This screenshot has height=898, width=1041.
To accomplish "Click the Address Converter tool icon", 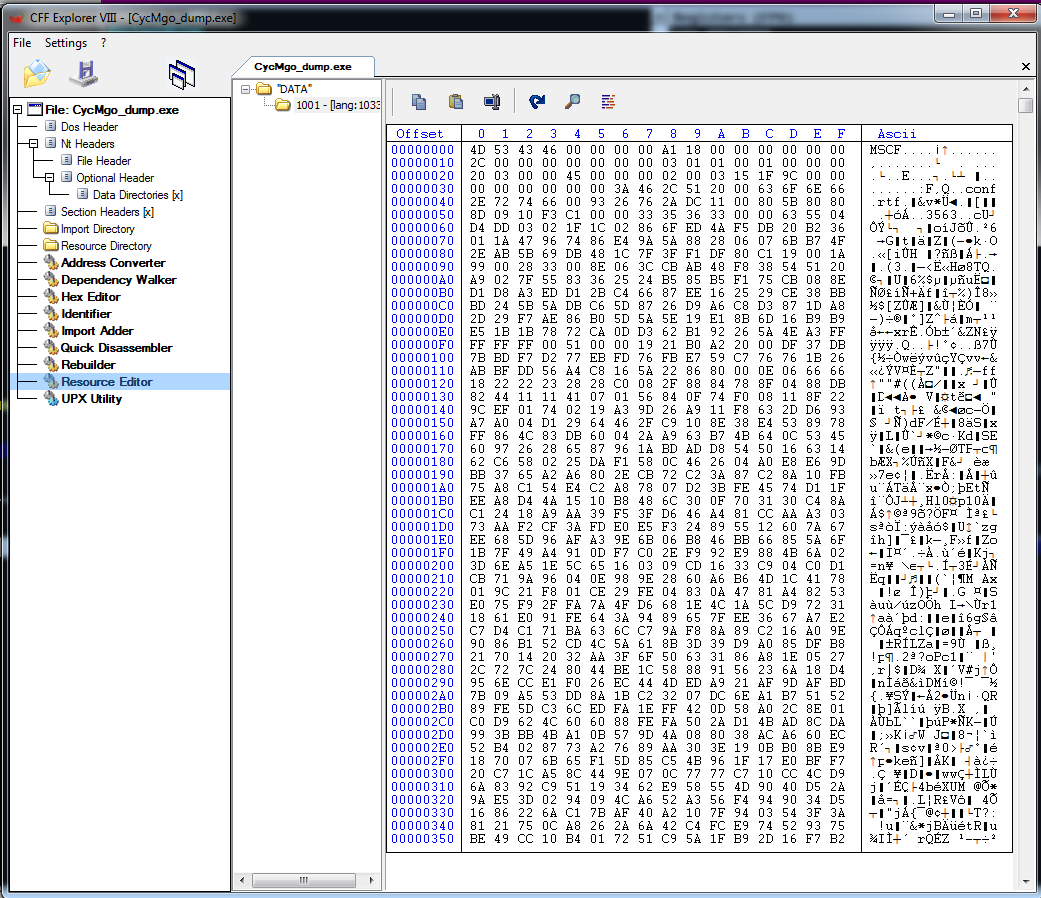I will (x=51, y=263).
